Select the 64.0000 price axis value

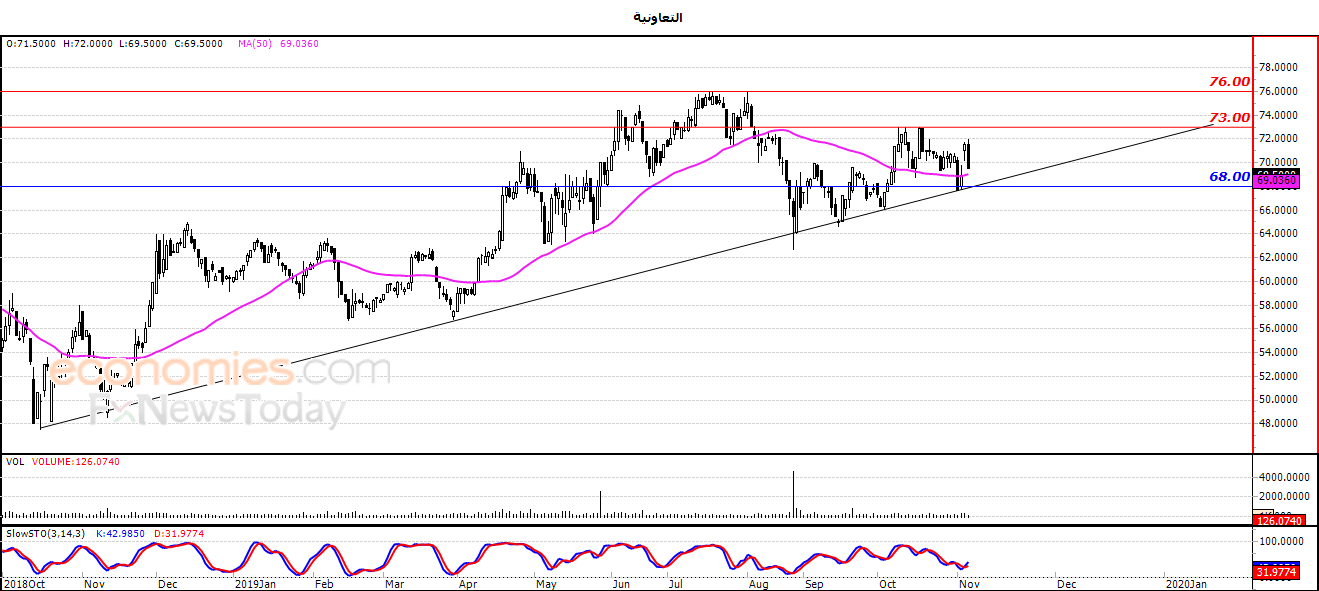pyautogui.click(x=1279, y=234)
